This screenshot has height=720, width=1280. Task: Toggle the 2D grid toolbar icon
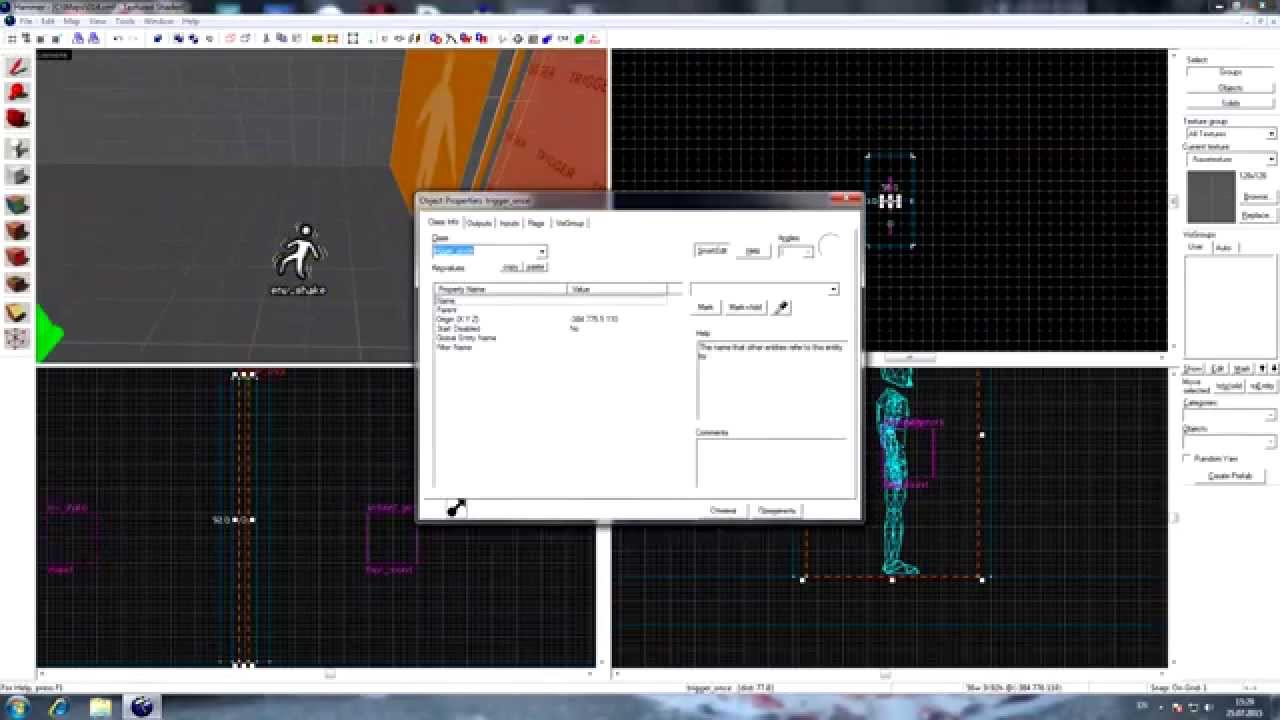coord(11,39)
